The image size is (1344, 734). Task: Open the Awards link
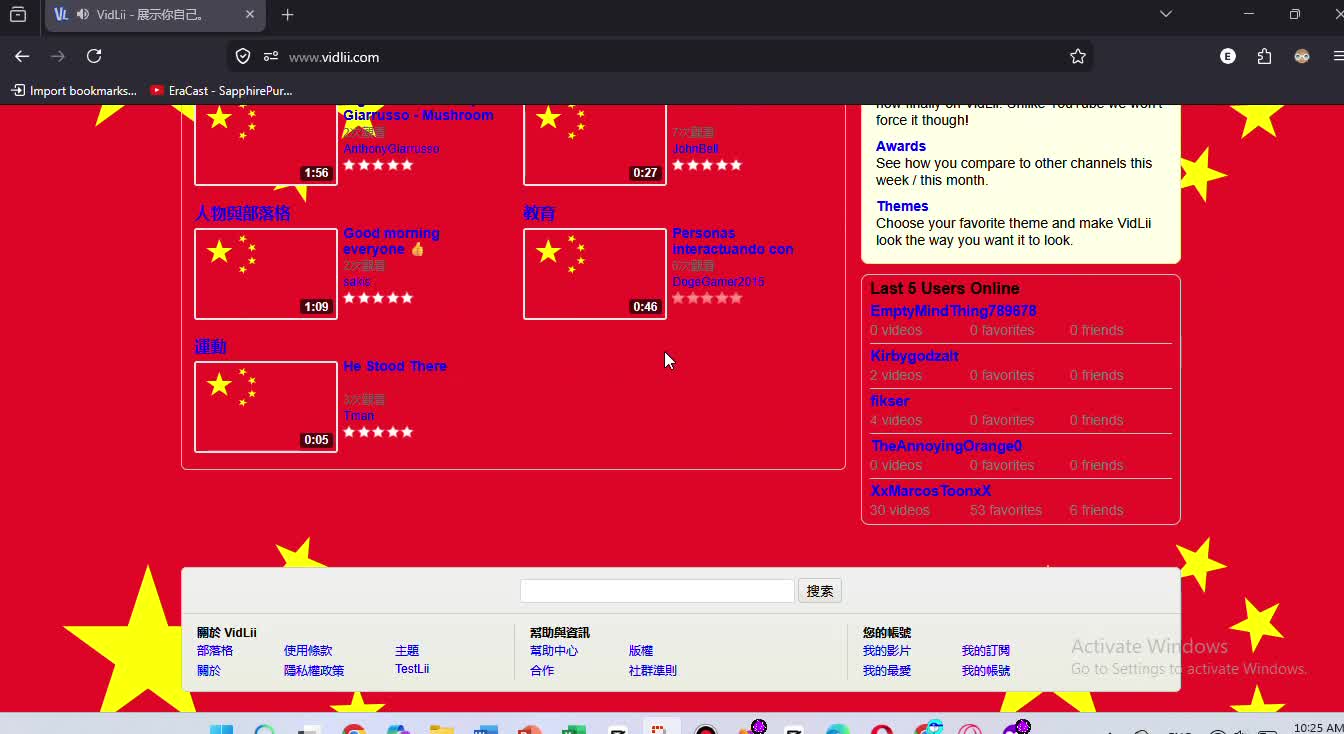pos(900,145)
